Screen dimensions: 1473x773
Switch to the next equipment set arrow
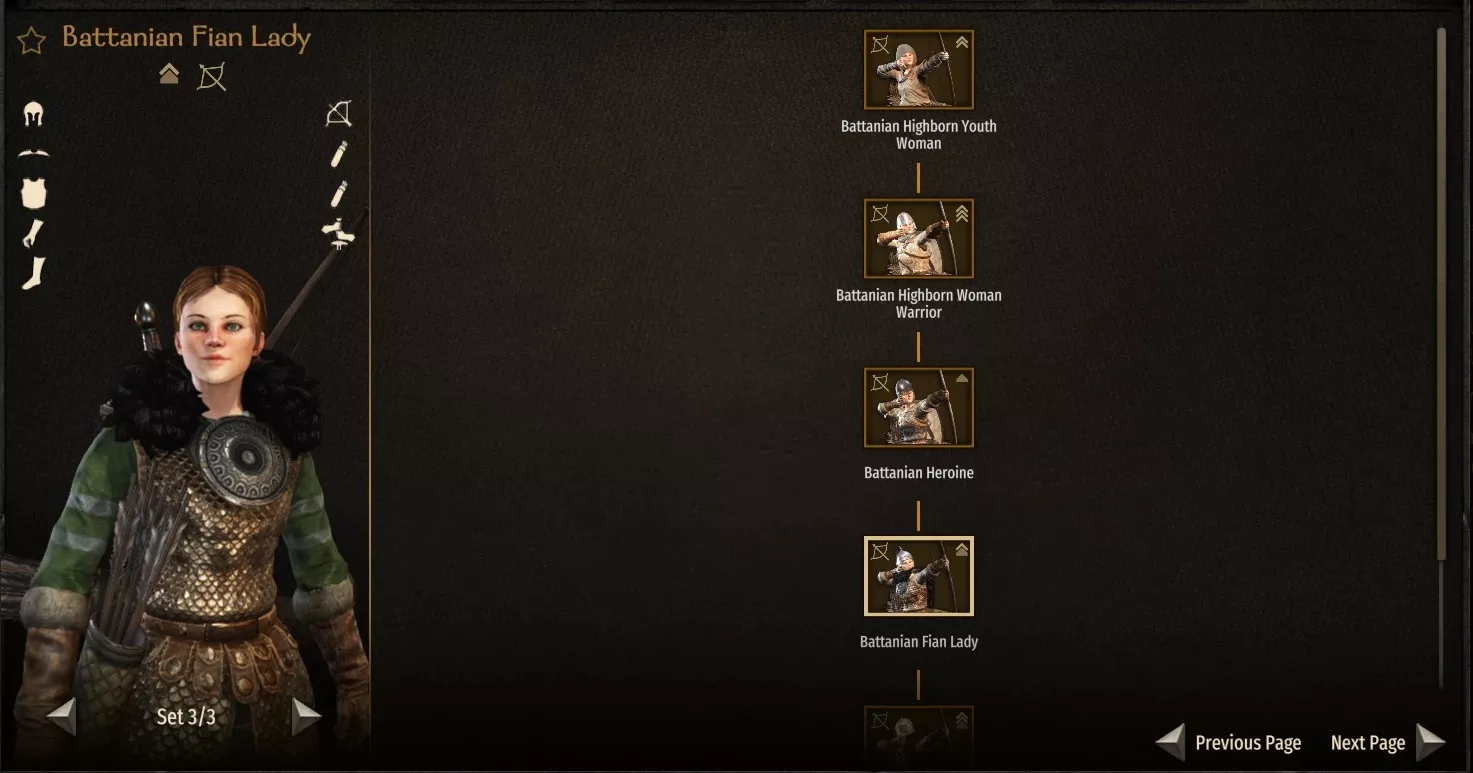tap(306, 716)
